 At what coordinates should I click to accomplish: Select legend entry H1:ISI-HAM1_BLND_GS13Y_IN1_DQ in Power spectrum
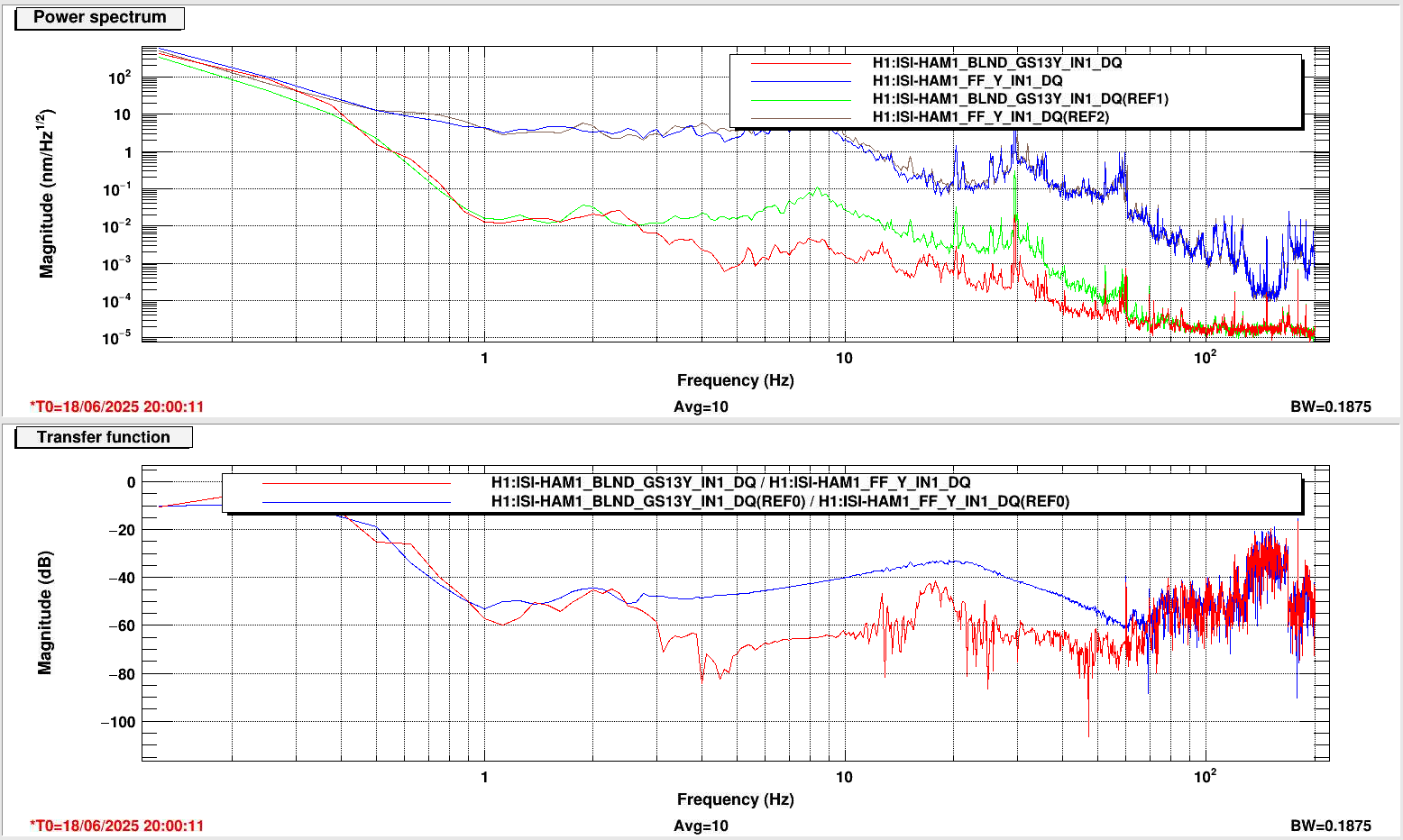[997, 63]
